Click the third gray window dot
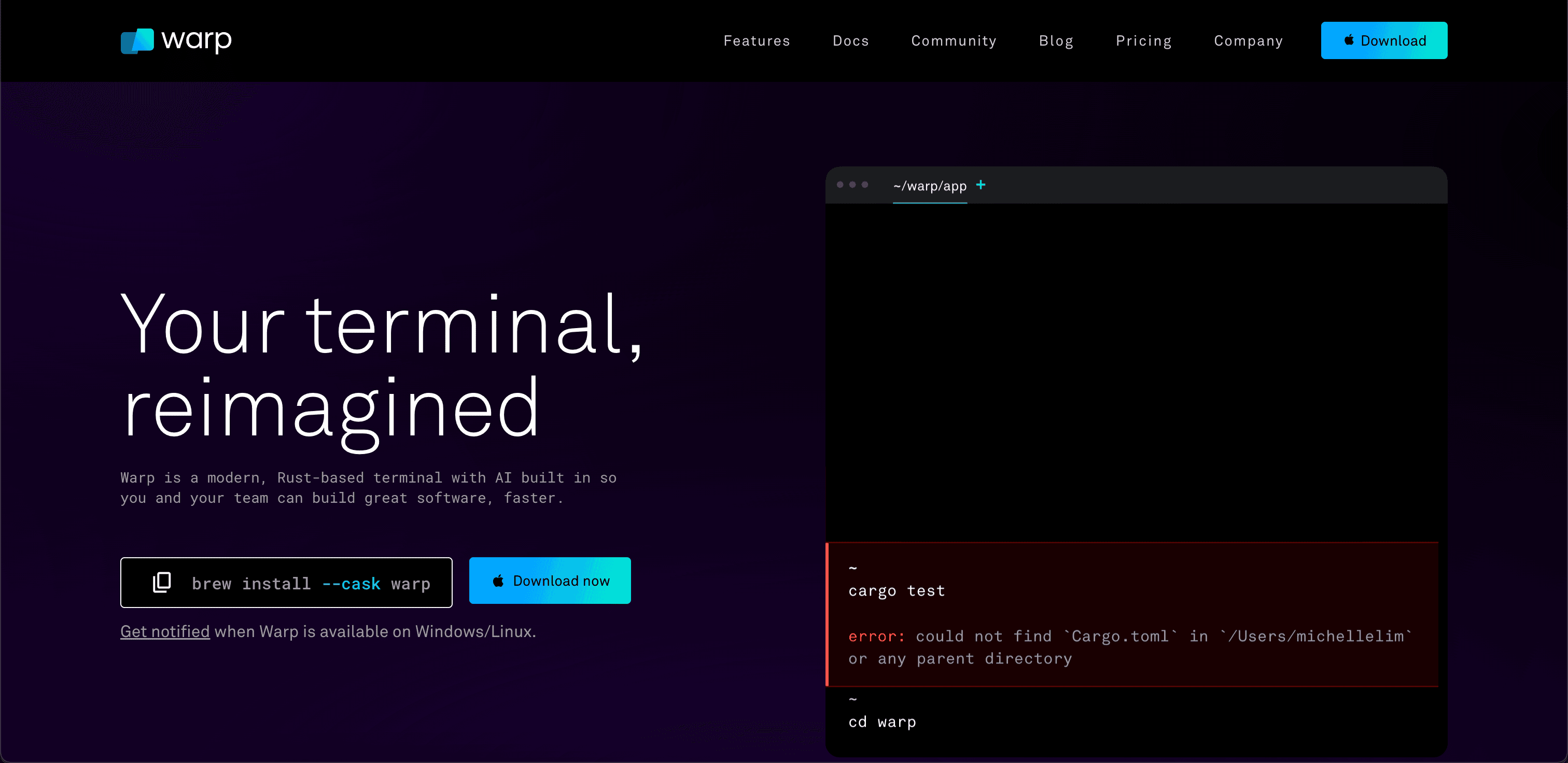Image resolution: width=1568 pixels, height=763 pixels. click(865, 185)
